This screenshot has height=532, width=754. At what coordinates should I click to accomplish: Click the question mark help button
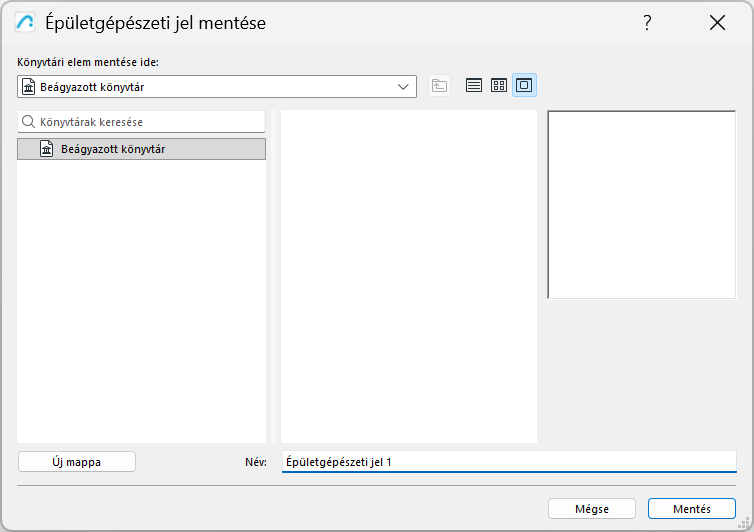(x=648, y=23)
